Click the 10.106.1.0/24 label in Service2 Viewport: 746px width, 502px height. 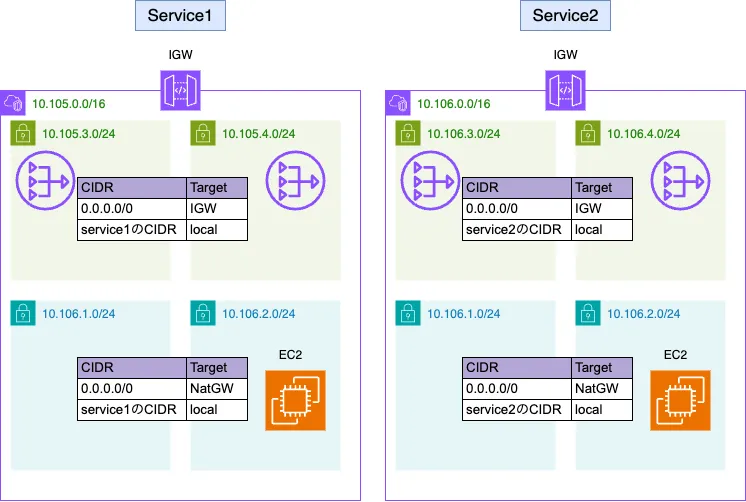463,314
